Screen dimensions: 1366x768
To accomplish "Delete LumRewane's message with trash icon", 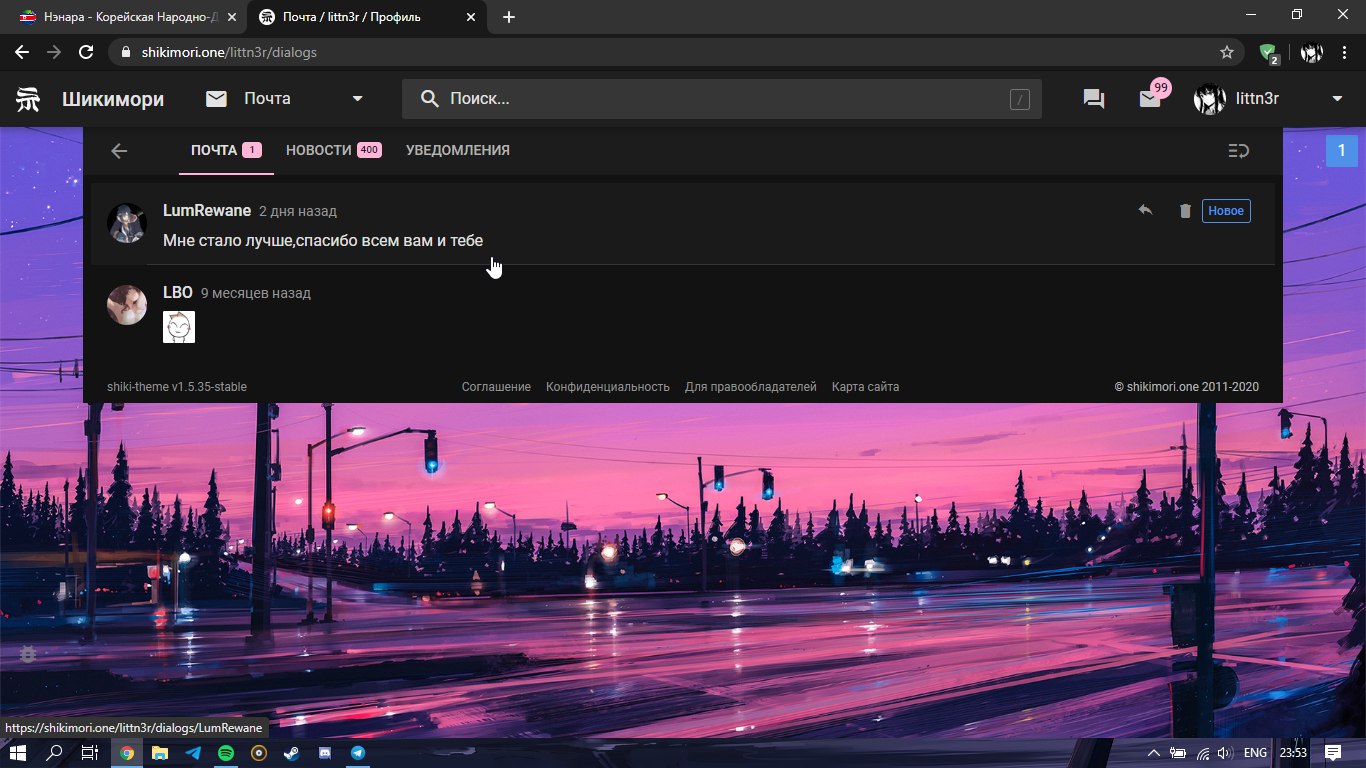I will pyautogui.click(x=1185, y=210).
